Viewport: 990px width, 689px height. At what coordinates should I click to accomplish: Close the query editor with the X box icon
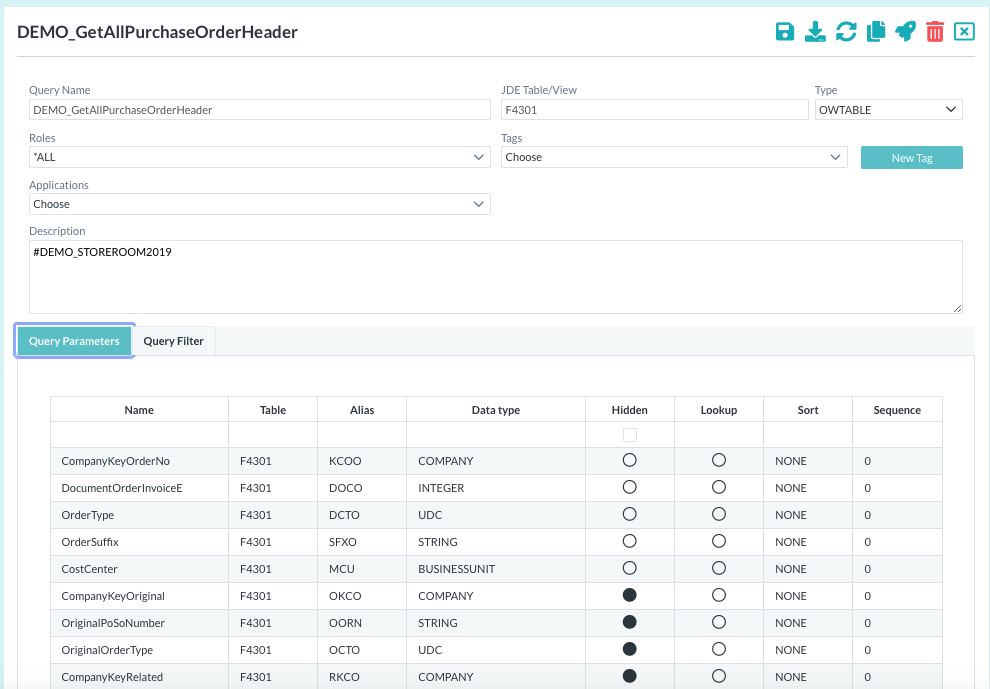[x=964, y=32]
